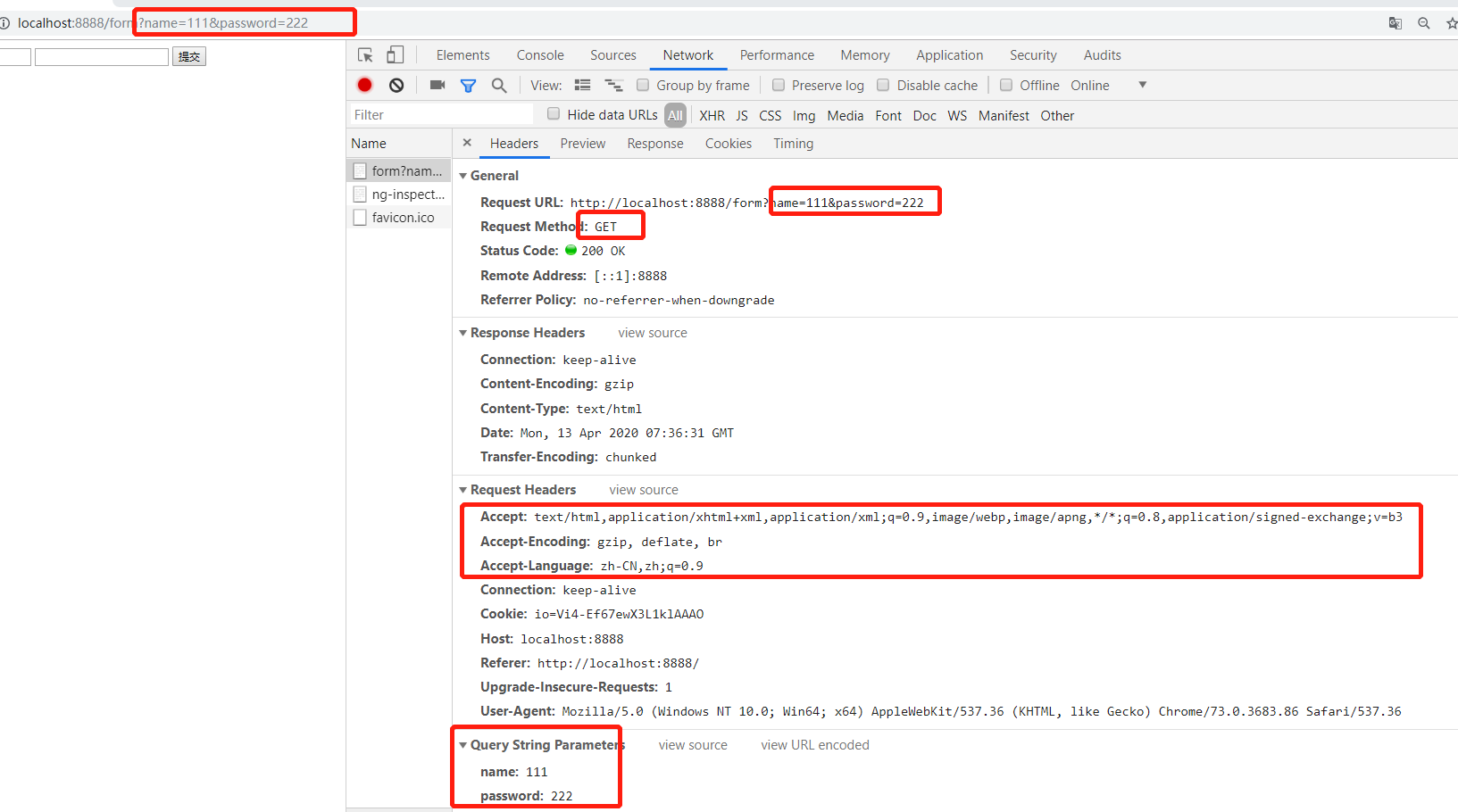Select the All request type filter
This screenshot has width=1458, height=812.
tap(676, 115)
